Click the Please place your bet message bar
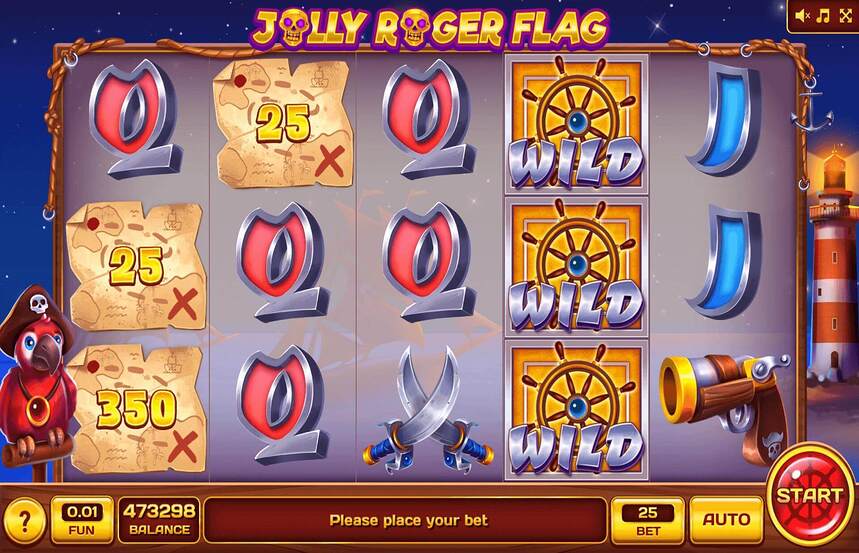This screenshot has height=553, width=859. click(406, 520)
